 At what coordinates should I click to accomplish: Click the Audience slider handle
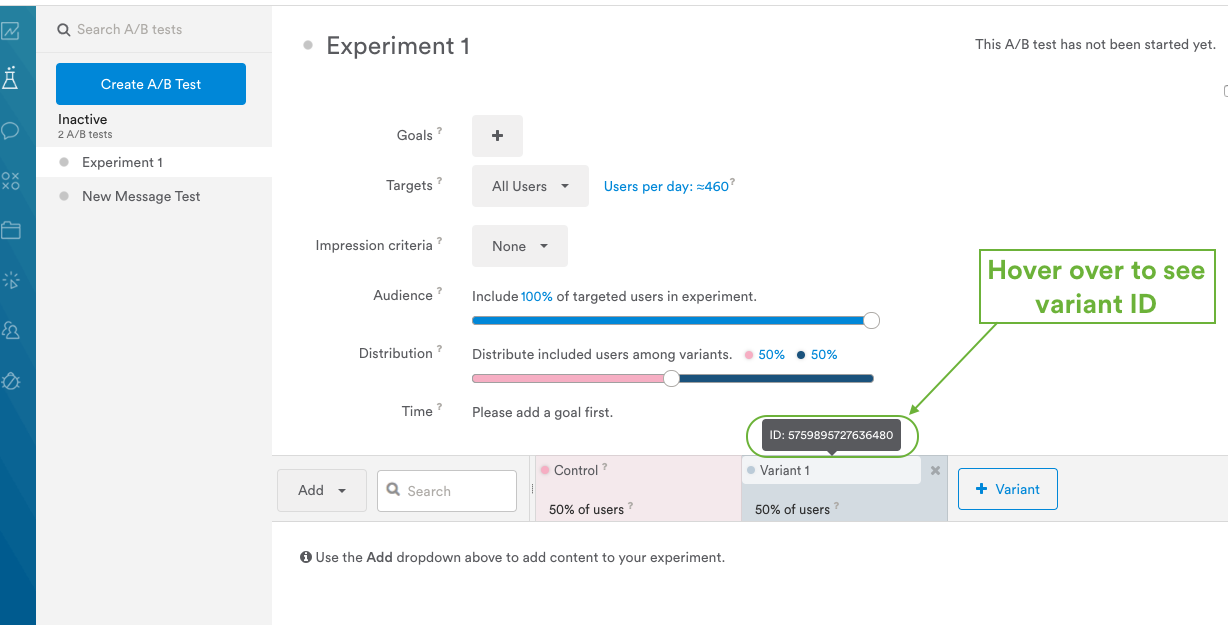(x=871, y=320)
